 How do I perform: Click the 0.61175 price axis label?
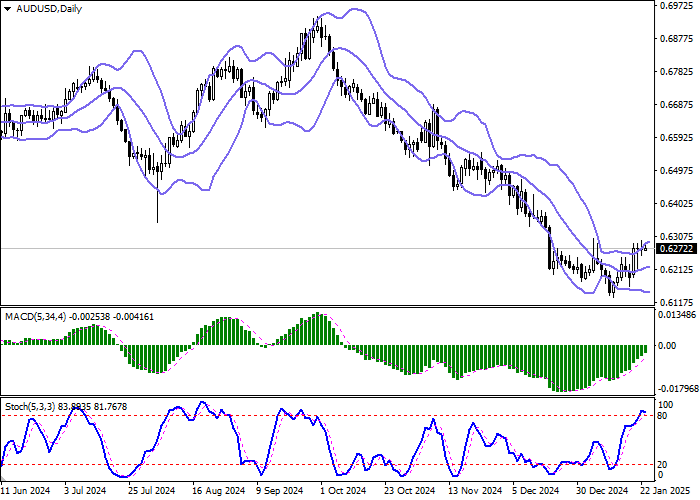coord(676,302)
